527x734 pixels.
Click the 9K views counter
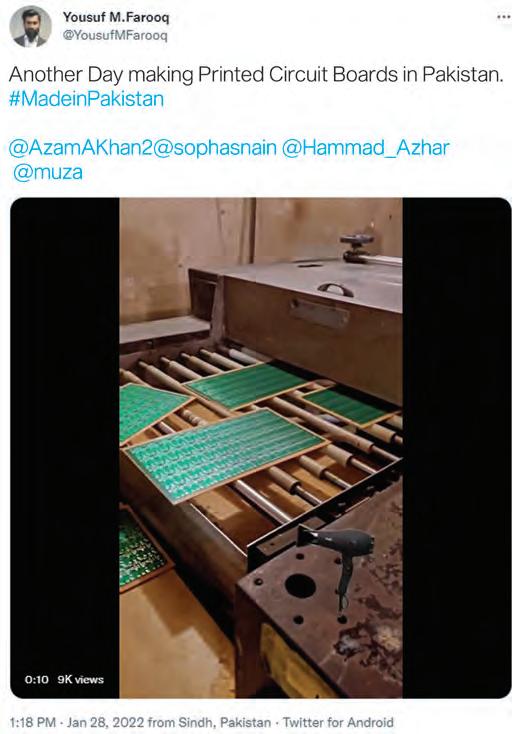point(81,679)
